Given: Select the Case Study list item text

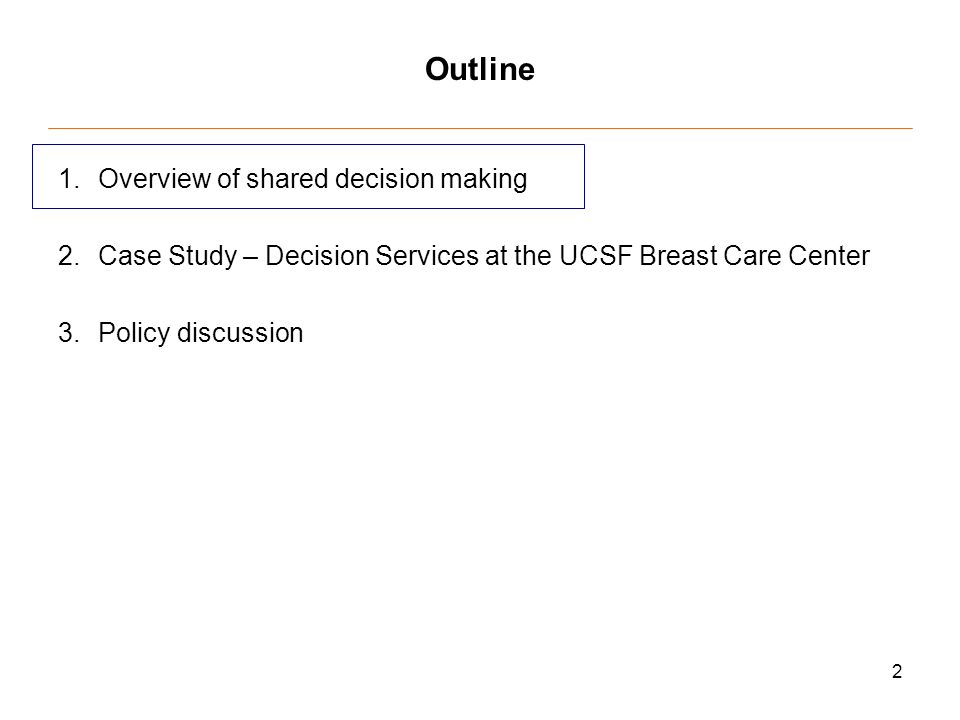Looking at the screenshot, I should 484,256.
